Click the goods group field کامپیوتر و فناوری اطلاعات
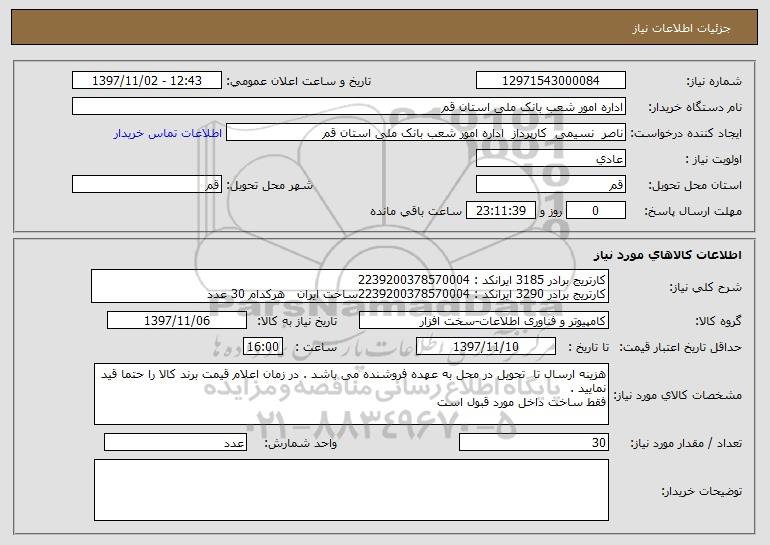Viewport: 770px width, 545px height. (x=484, y=321)
